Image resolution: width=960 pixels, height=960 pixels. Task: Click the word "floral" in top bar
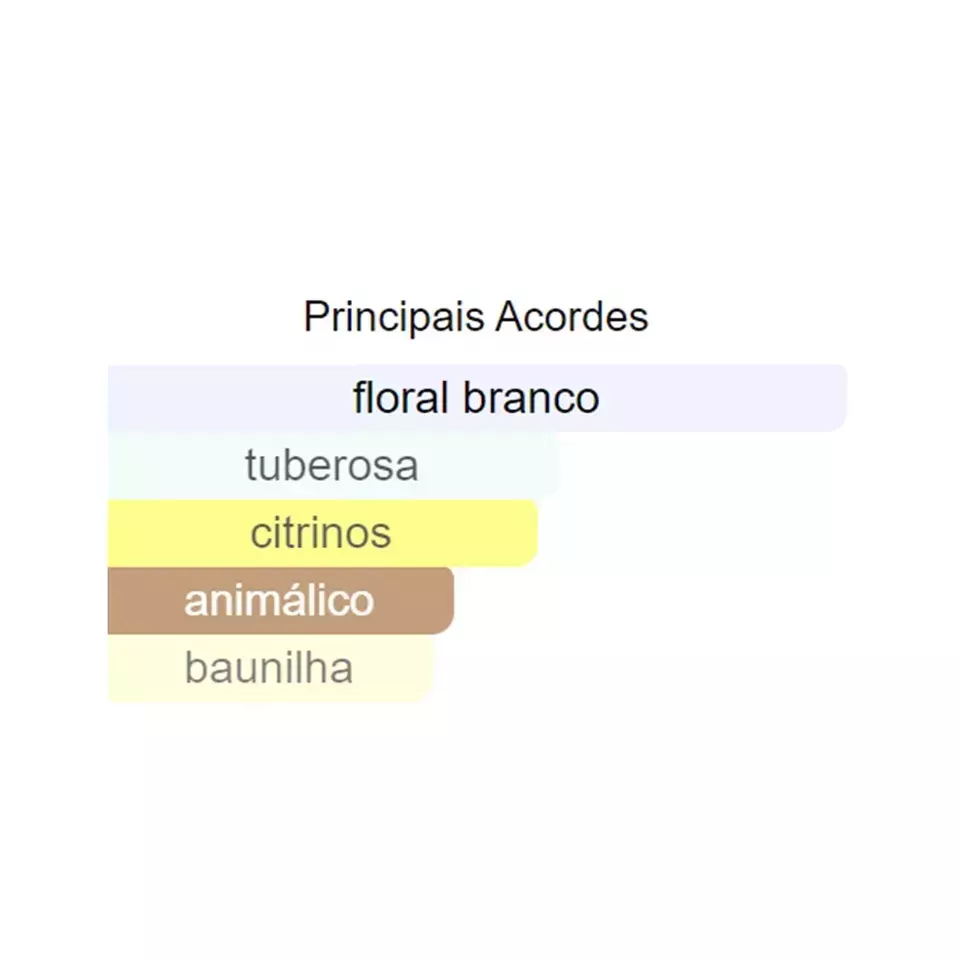coord(400,398)
